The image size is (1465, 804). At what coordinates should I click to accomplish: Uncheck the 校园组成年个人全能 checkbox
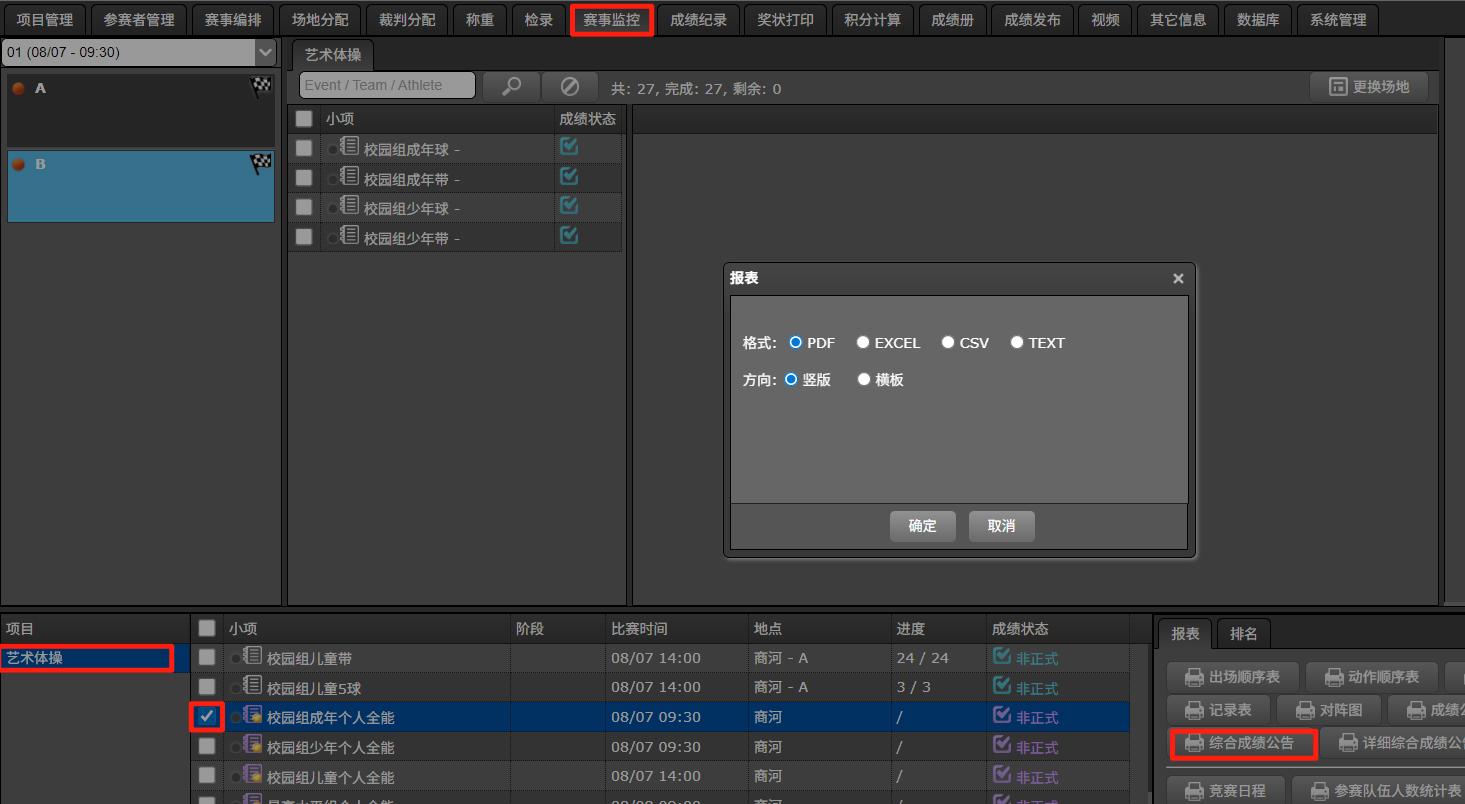207,716
